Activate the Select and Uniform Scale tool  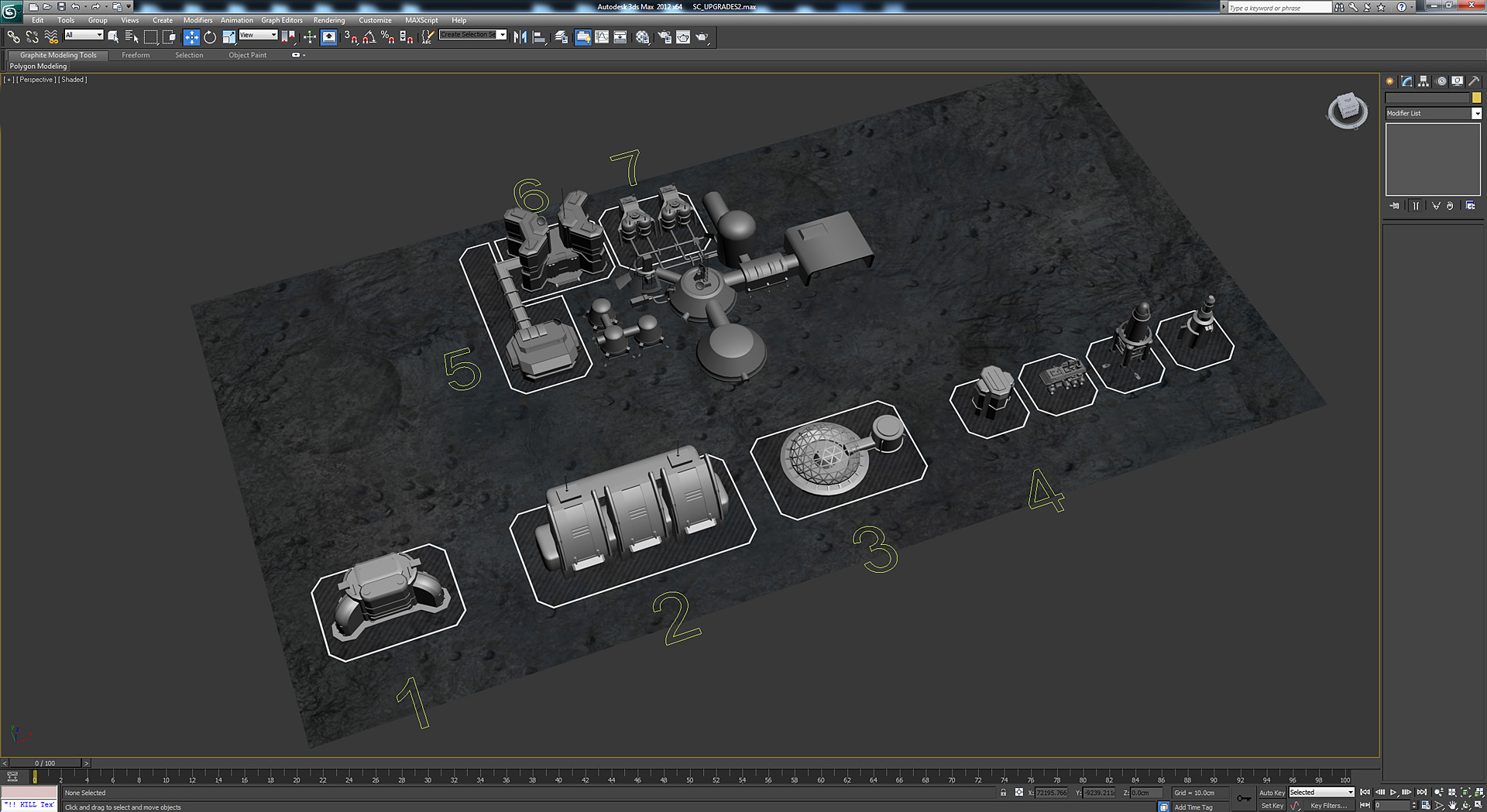[x=228, y=36]
